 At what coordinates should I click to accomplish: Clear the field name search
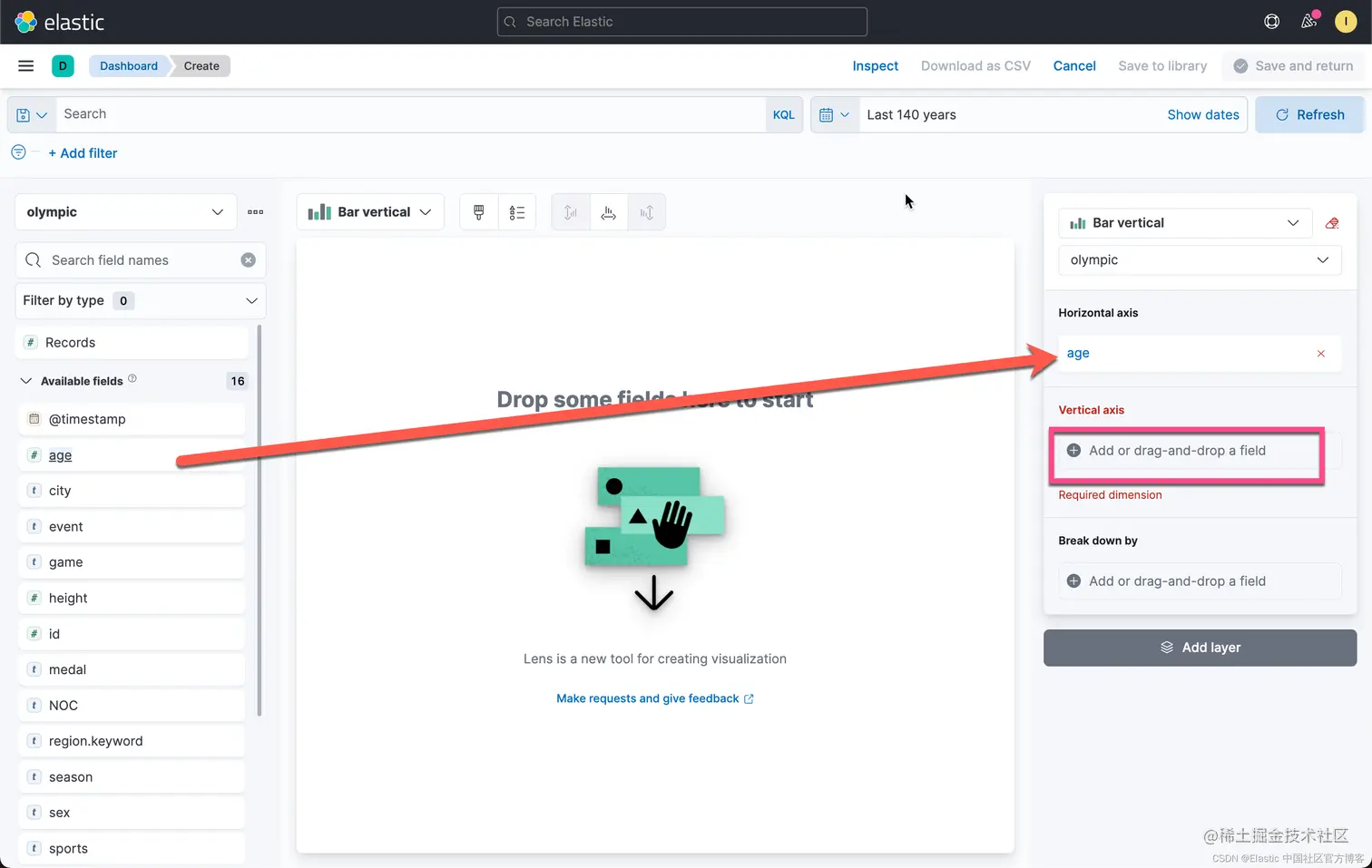tap(248, 260)
